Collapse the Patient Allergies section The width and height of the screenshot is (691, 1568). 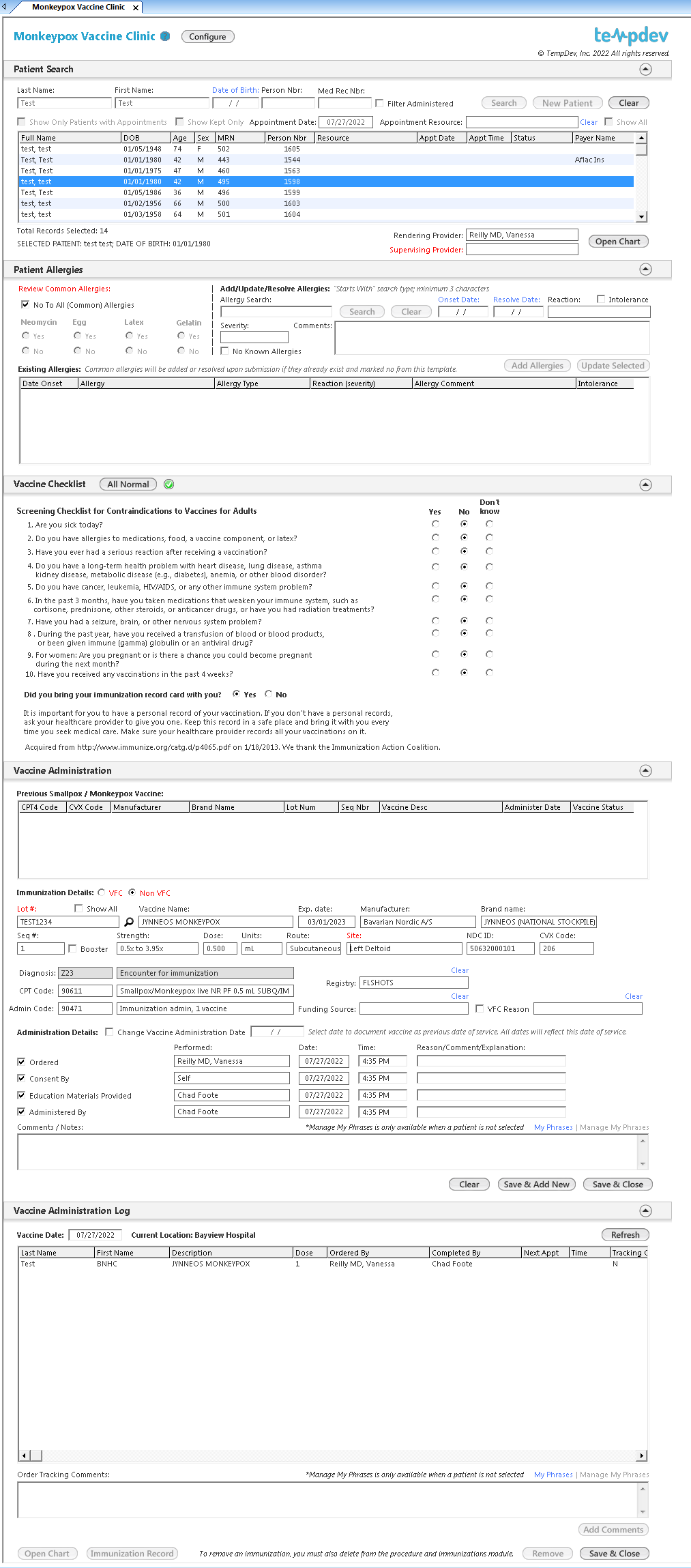point(645,270)
